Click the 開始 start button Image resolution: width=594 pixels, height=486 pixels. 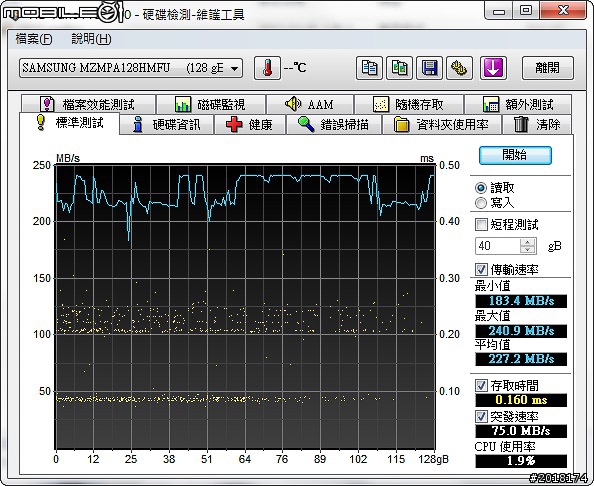click(x=515, y=155)
